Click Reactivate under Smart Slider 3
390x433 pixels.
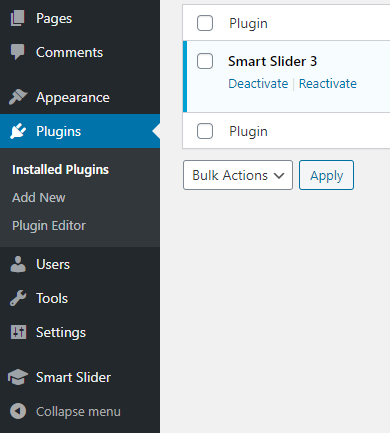click(x=328, y=83)
